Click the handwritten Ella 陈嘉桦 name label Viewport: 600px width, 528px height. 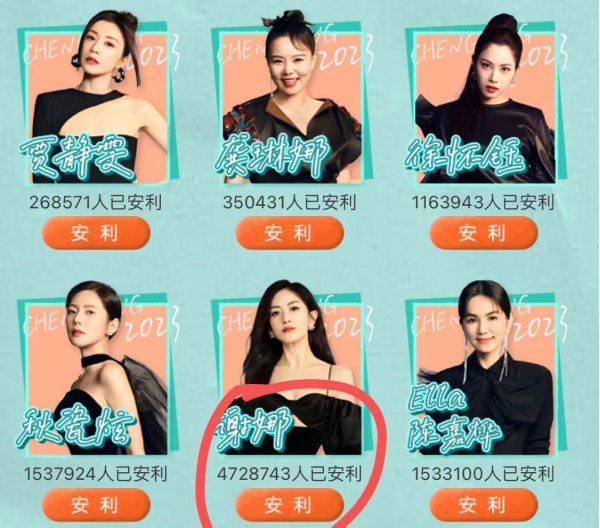(453, 423)
